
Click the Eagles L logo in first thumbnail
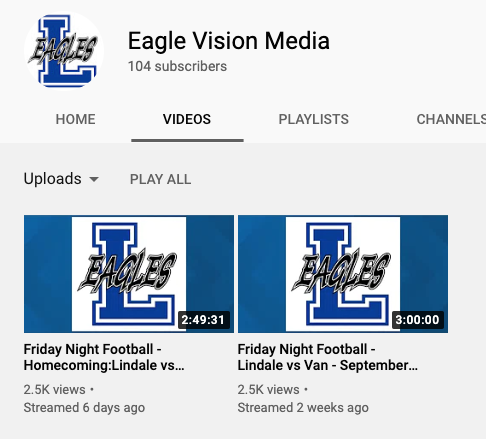click(129, 274)
